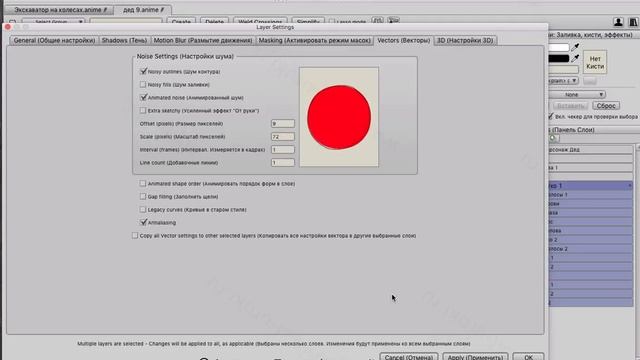Toggle Animated noise checkbox
Viewport: 640px width, 360px height.
[x=143, y=98]
